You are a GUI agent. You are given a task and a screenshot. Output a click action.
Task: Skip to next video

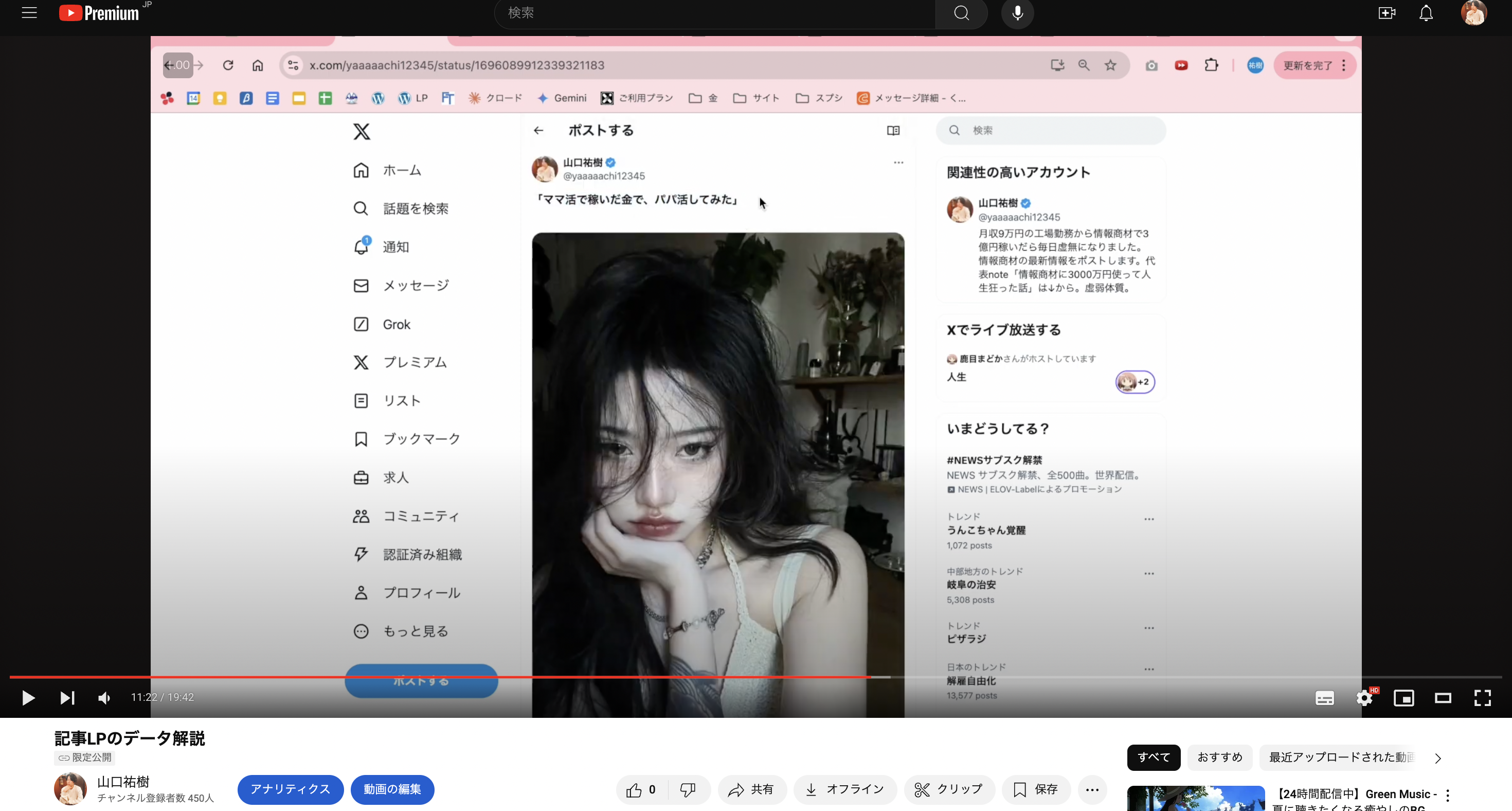coord(67,698)
